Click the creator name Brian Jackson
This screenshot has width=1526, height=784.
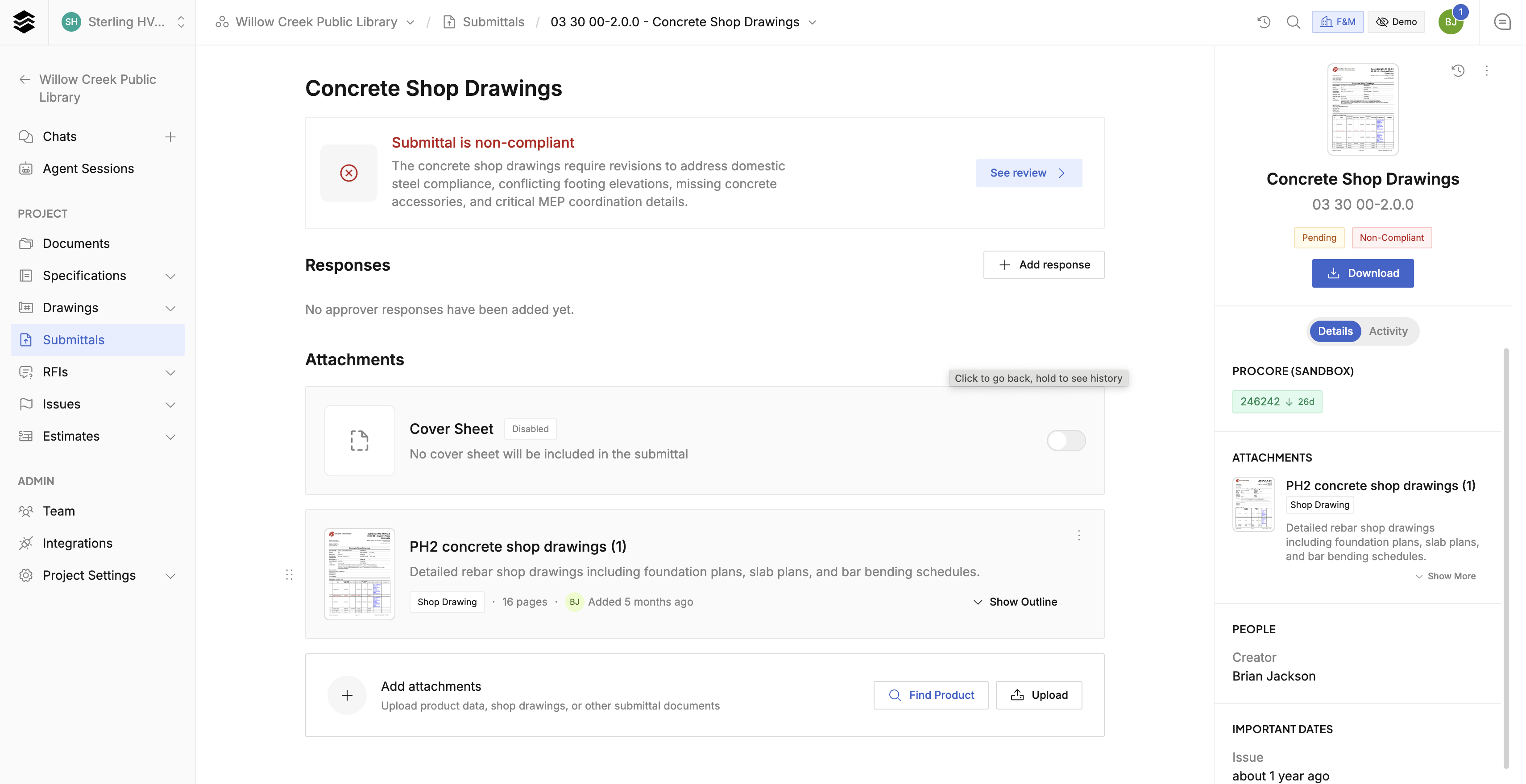point(1273,676)
